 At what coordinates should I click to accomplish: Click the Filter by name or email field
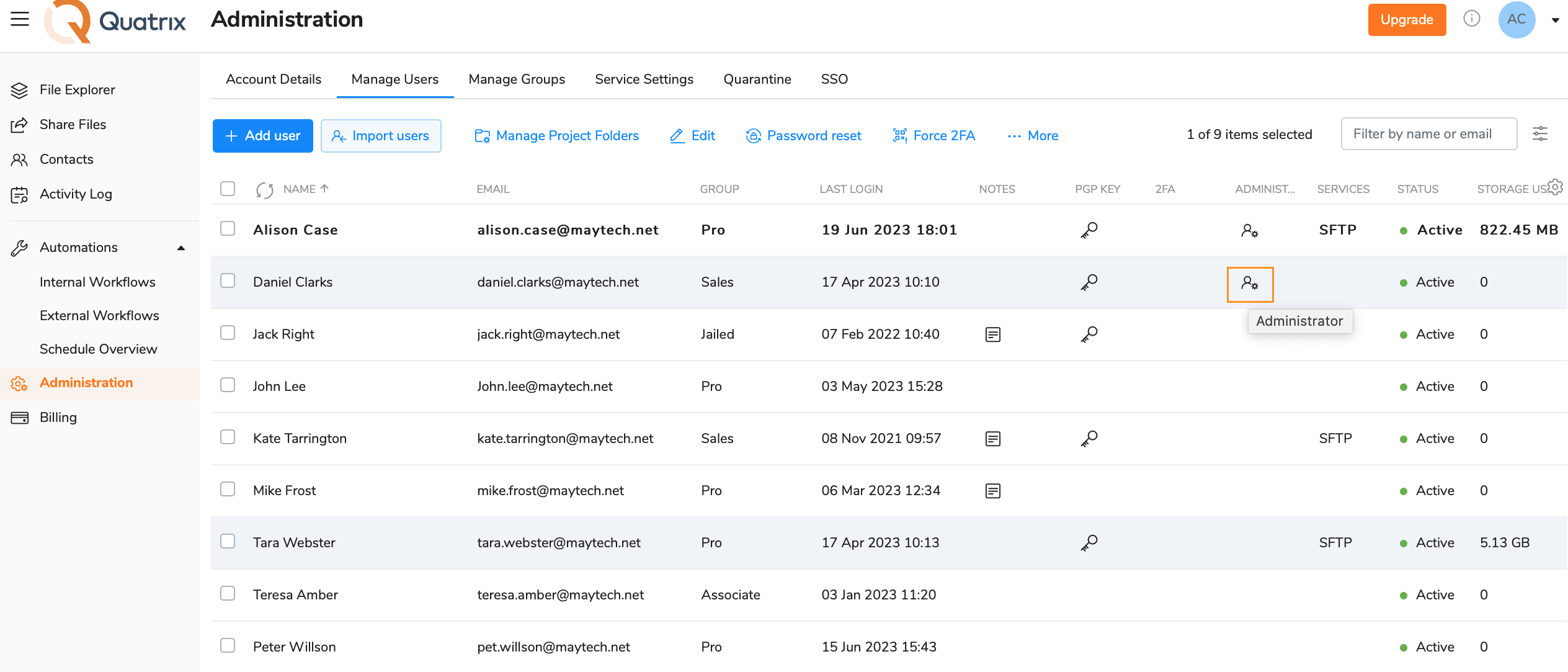1428,133
